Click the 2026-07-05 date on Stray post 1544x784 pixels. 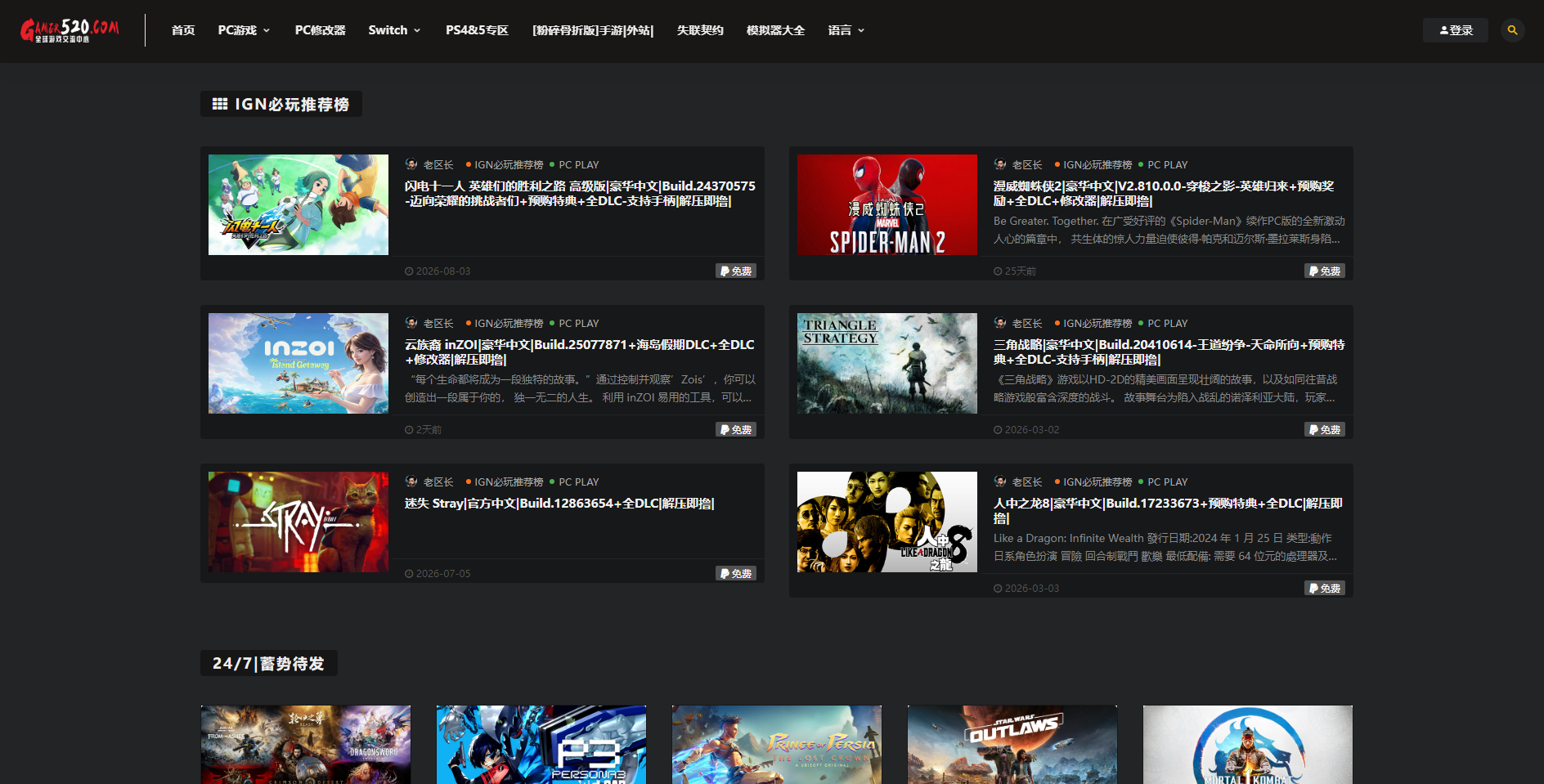coord(438,573)
